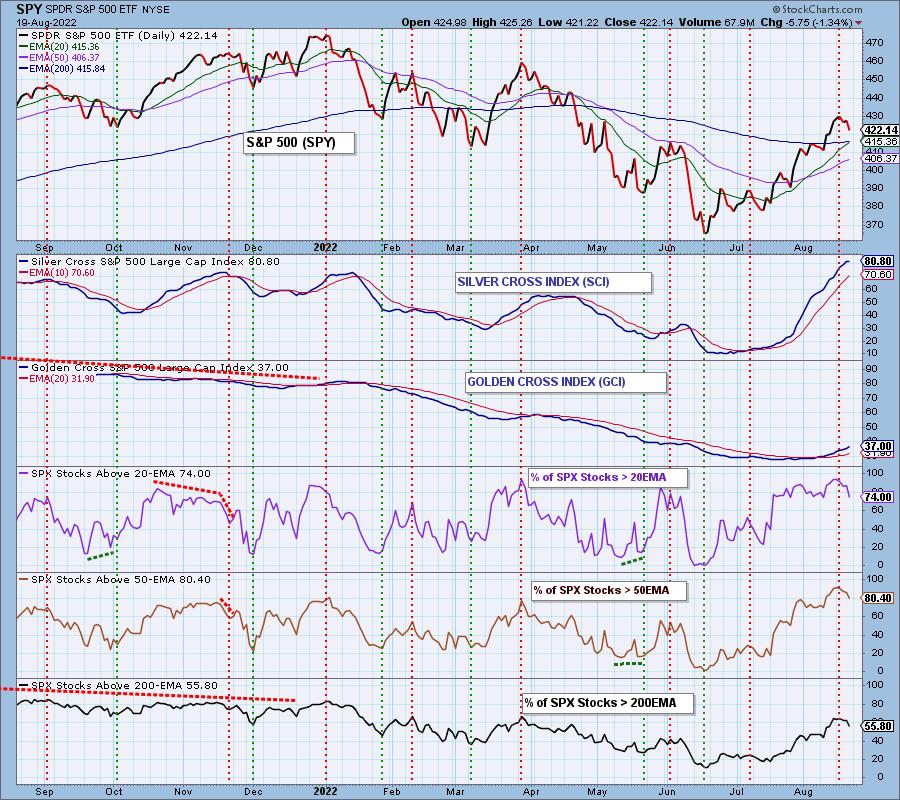Click the Volume 67.9M header value
Screen dimensions: 900x800
tap(716, 22)
